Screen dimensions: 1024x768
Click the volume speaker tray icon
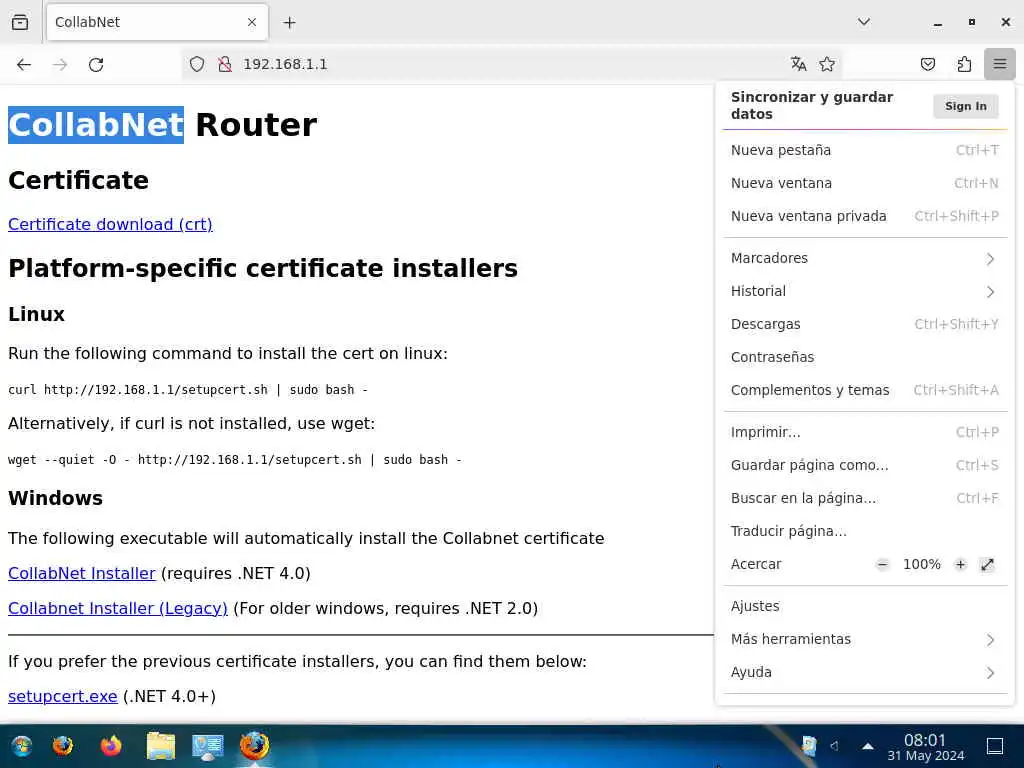click(834, 746)
